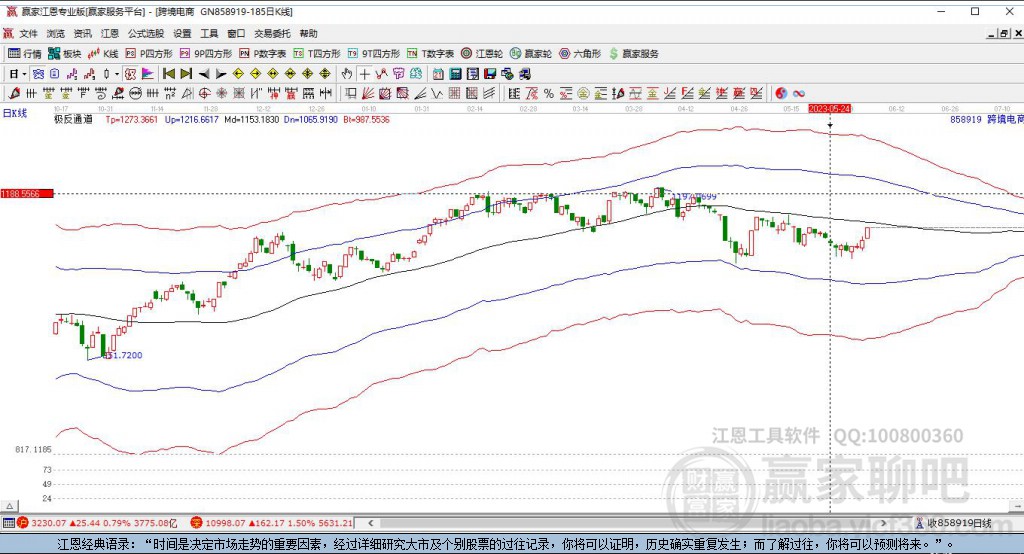Open the 公式选股 menu
Screen dimensions: 1024x554
[146, 33]
